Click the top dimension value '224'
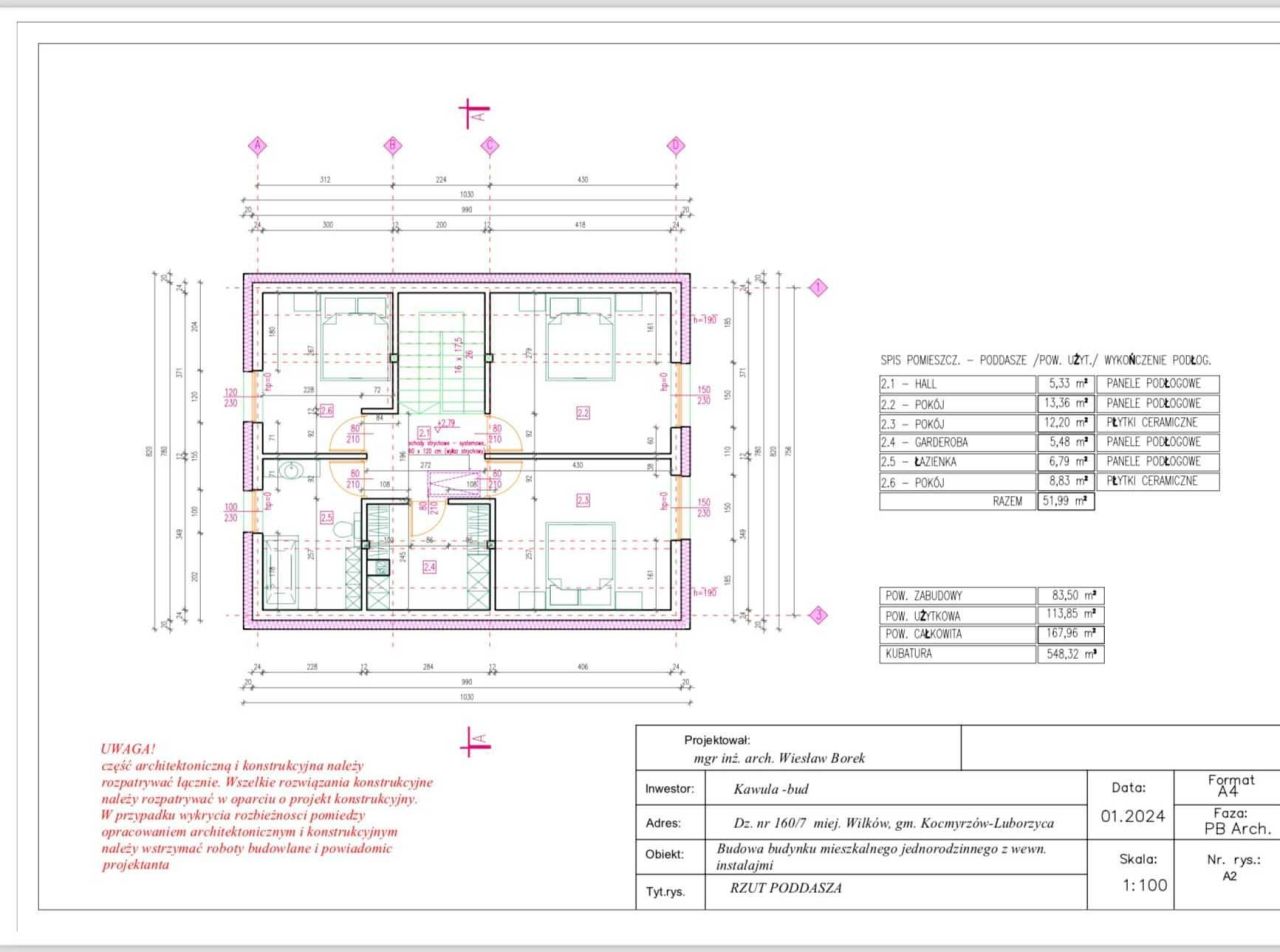Screen dimensions: 1280x952 point(441,180)
